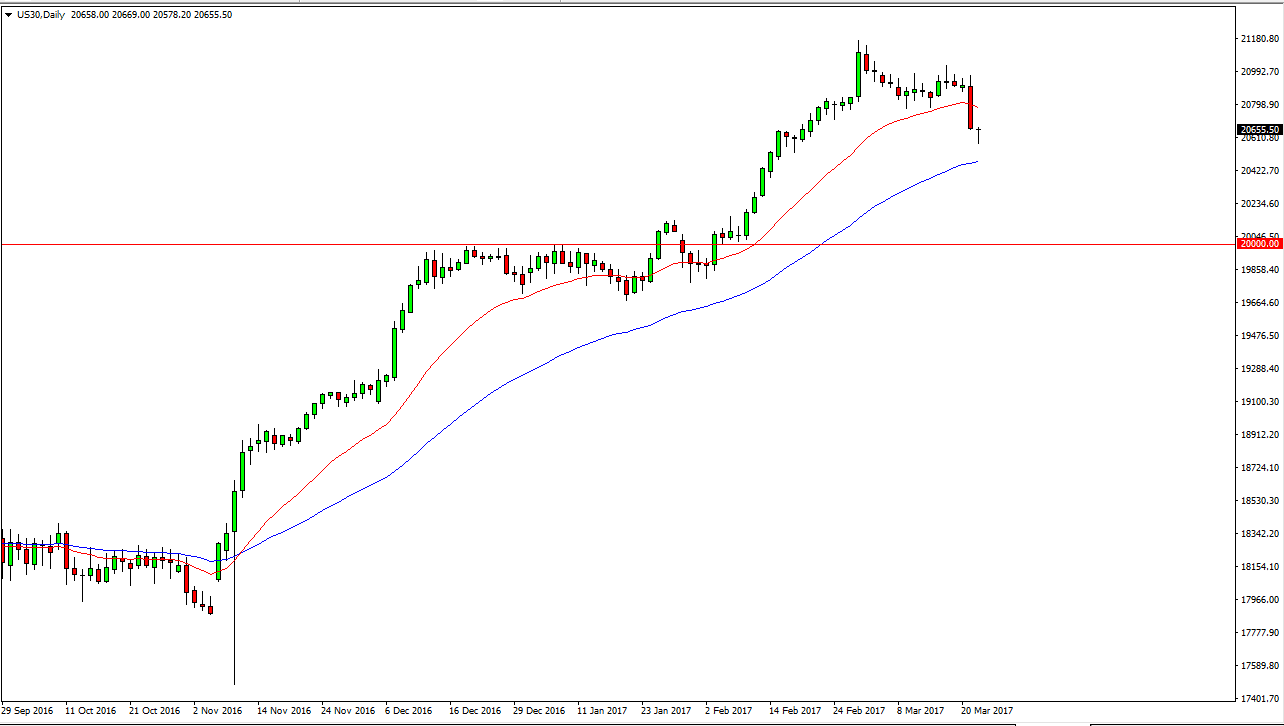Click the latest small candle at chart's right end
1284x726 pixels.
pyautogui.click(x=978, y=133)
